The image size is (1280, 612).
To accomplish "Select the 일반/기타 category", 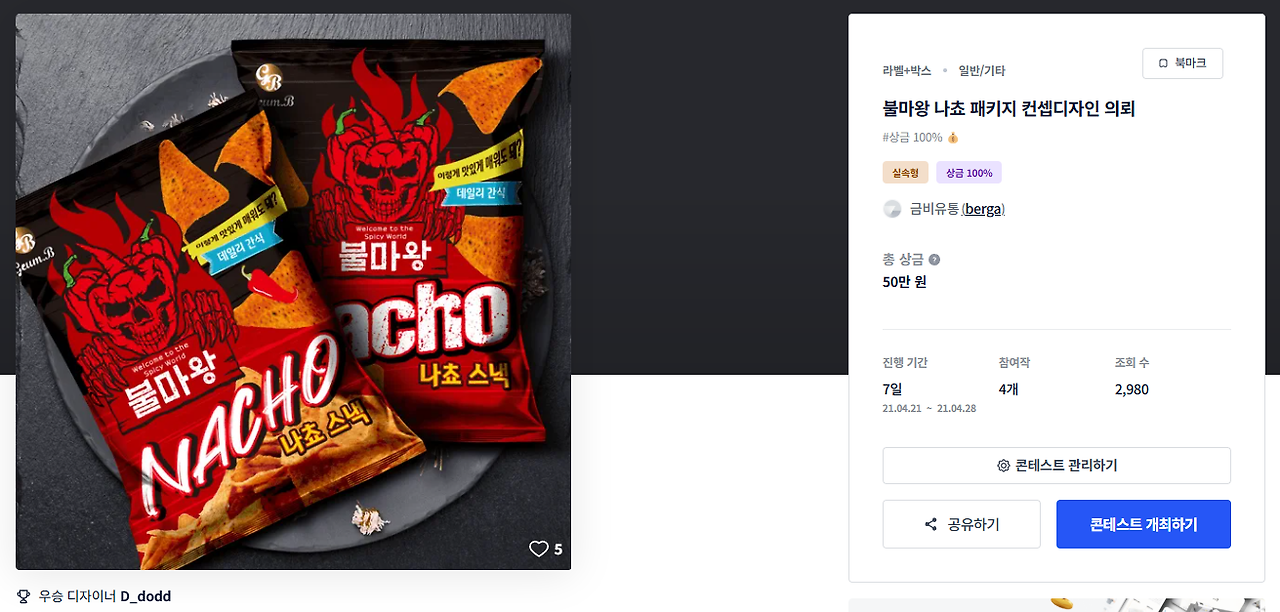I will pos(981,70).
